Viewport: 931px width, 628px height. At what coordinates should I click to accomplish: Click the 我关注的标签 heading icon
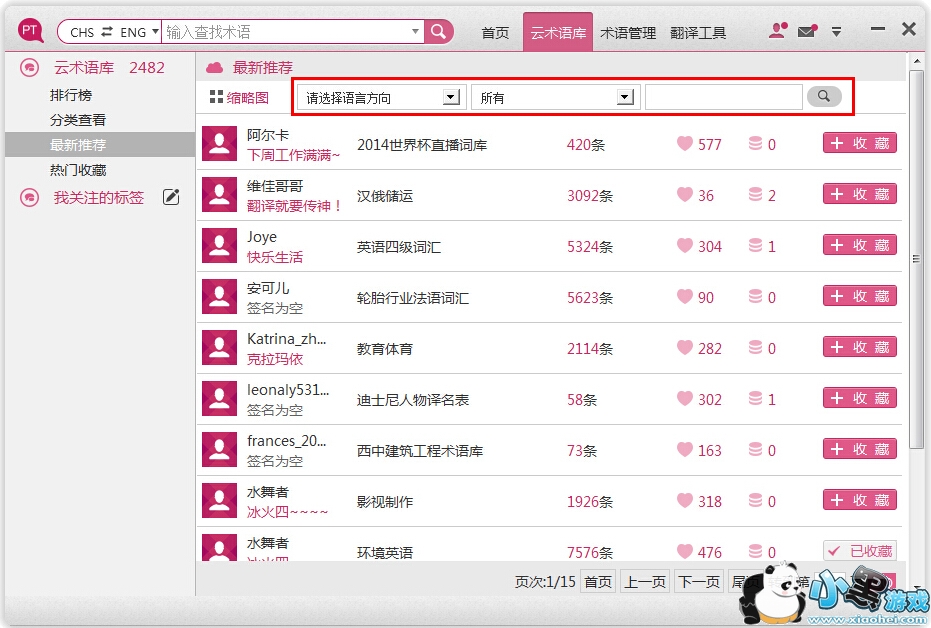point(29,198)
